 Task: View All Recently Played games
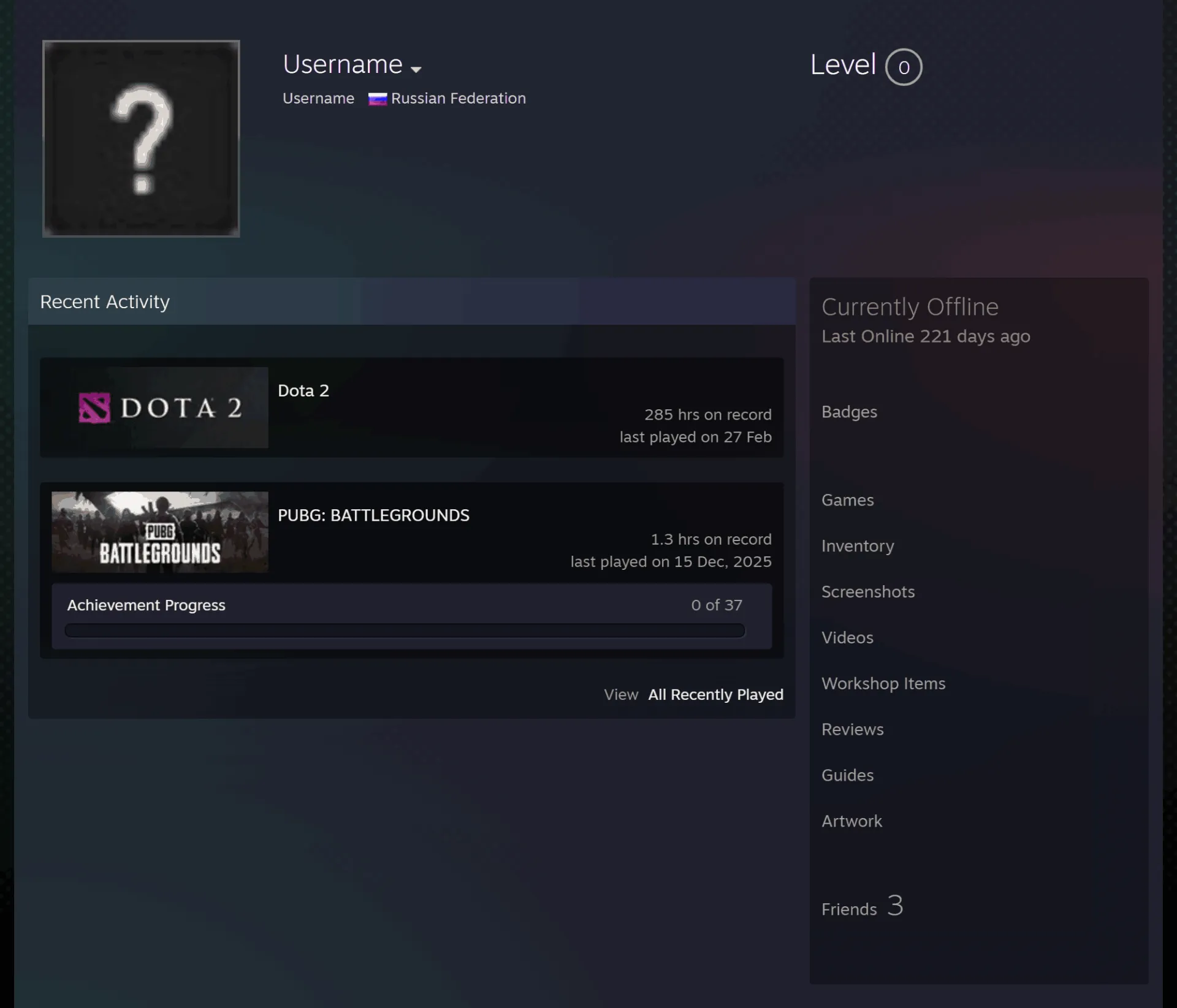[x=715, y=694]
